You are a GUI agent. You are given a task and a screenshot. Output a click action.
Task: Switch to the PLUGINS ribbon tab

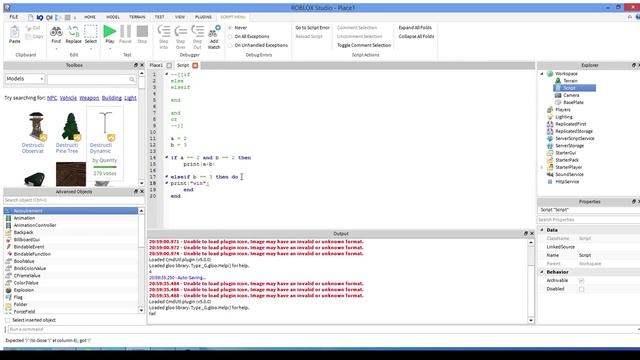[x=203, y=17]
